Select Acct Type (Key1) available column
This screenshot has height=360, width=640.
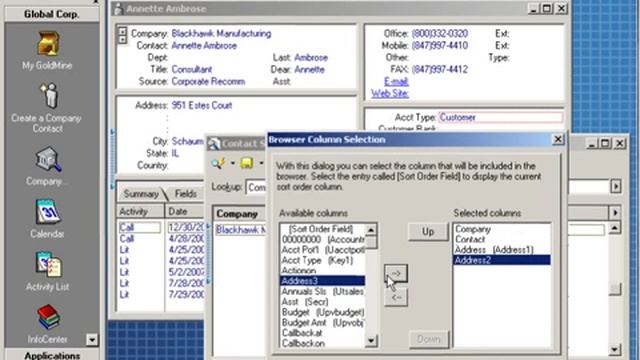pos(322,260)
